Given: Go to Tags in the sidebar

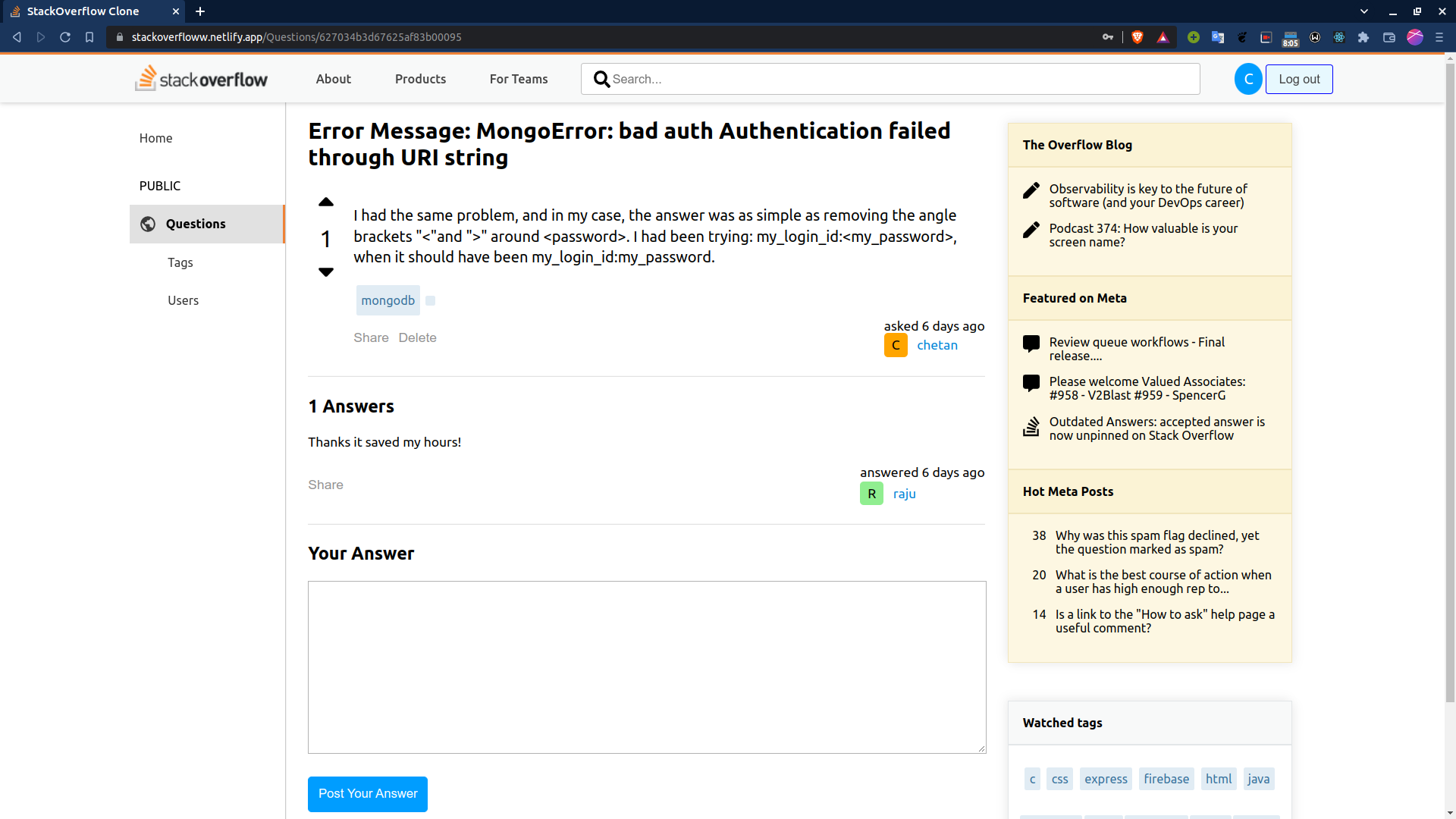Looking at the screenshot, I should [180, 262].
